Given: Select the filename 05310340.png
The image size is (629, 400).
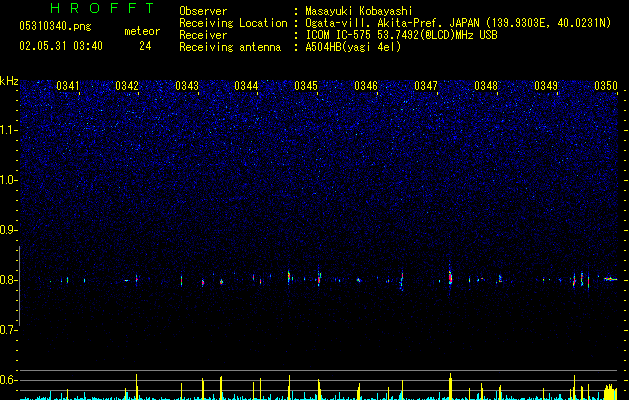Looking at the screenshot, I should coord(55,26).
